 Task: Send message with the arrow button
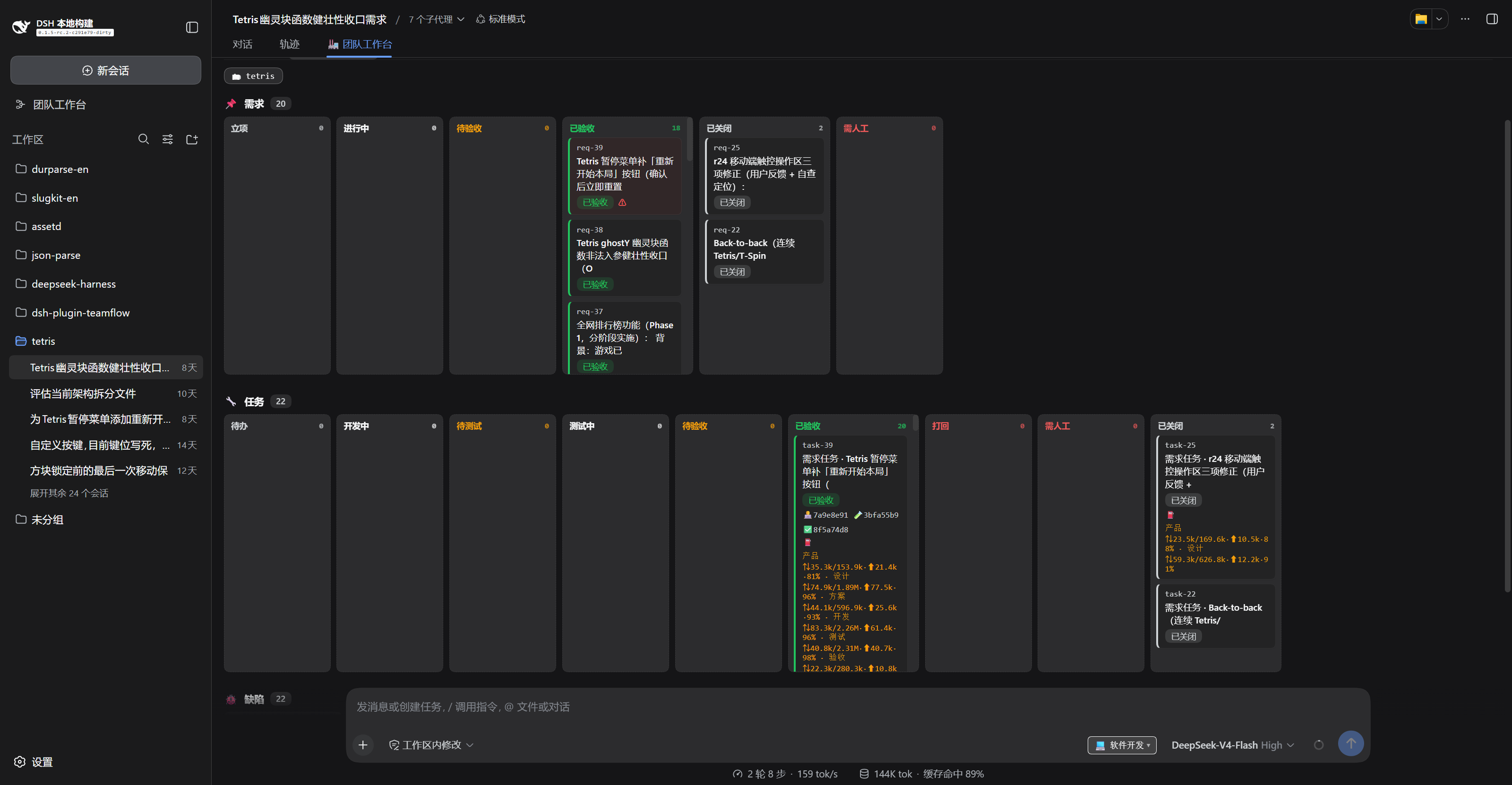pyautogui.click(x=1350, y=743)
